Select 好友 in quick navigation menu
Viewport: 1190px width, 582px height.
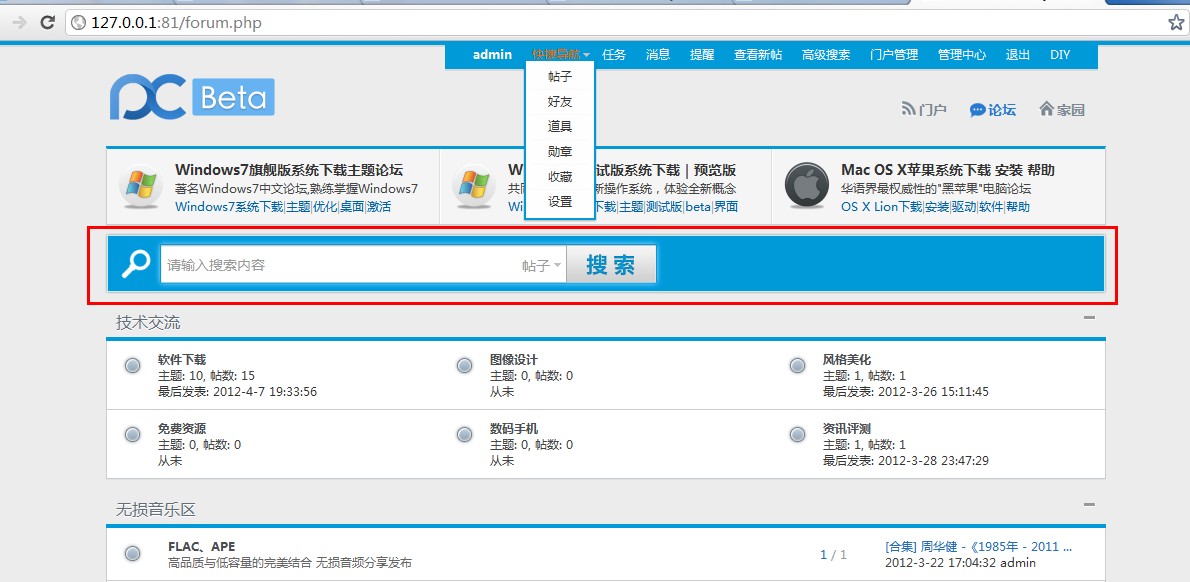pyautogui.click(x=559, y=102)
